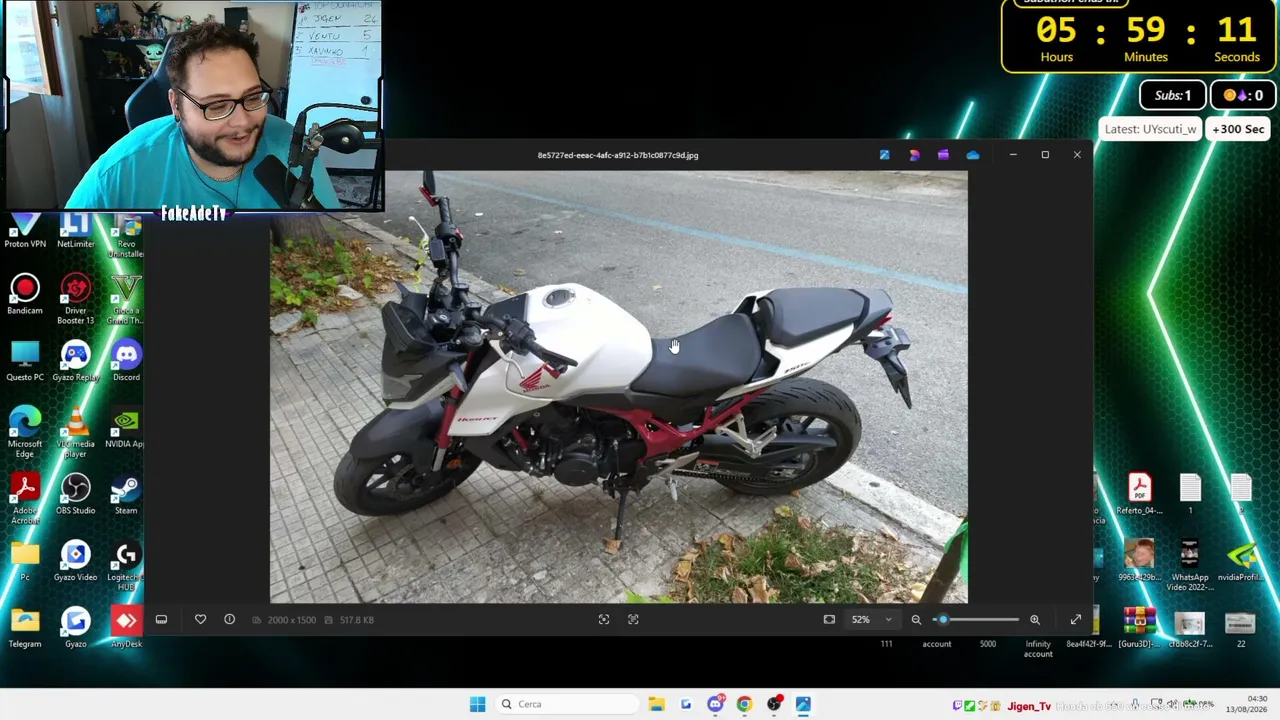The image size is (1280, 720).
Task: Select the WhatsApp Video file on desktop
Action: [1190, 567]
